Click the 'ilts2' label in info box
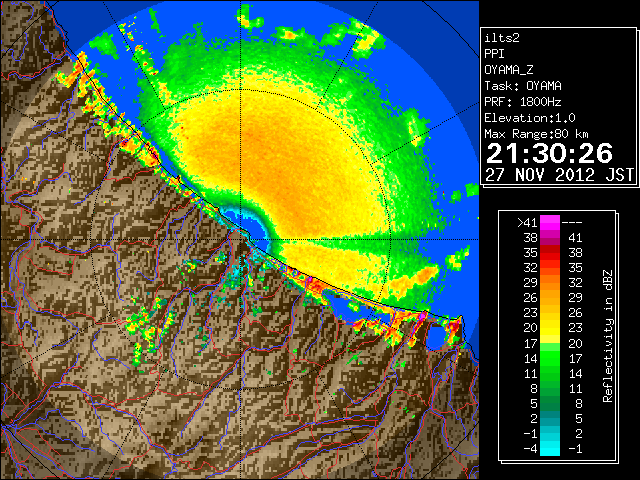Viewport: 640px width, 480px height. point(502,38)
